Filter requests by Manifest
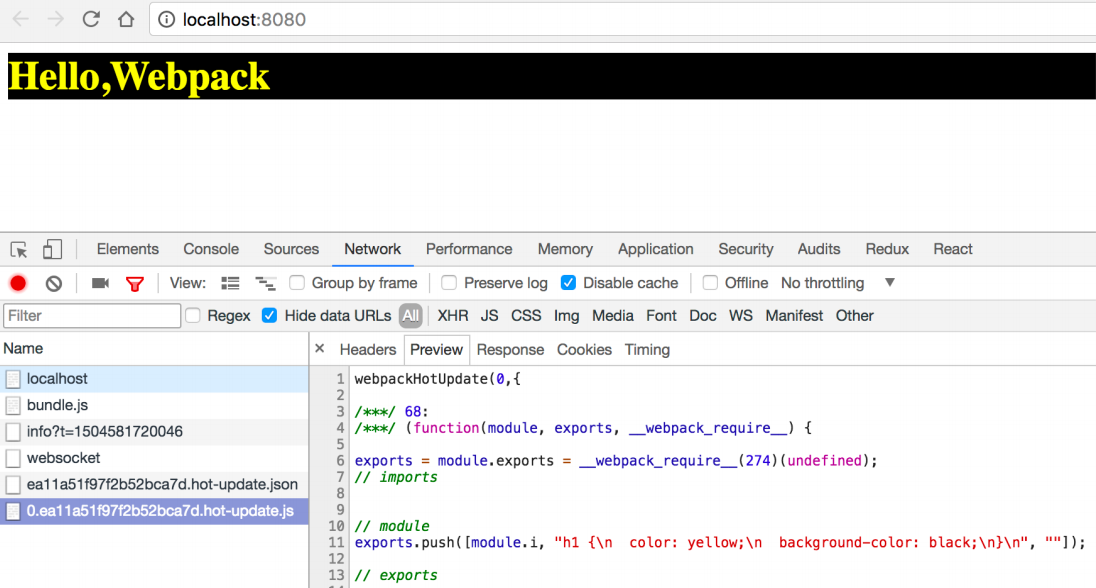Screen dimensions: 1096x588 click(x=794, y=315)
